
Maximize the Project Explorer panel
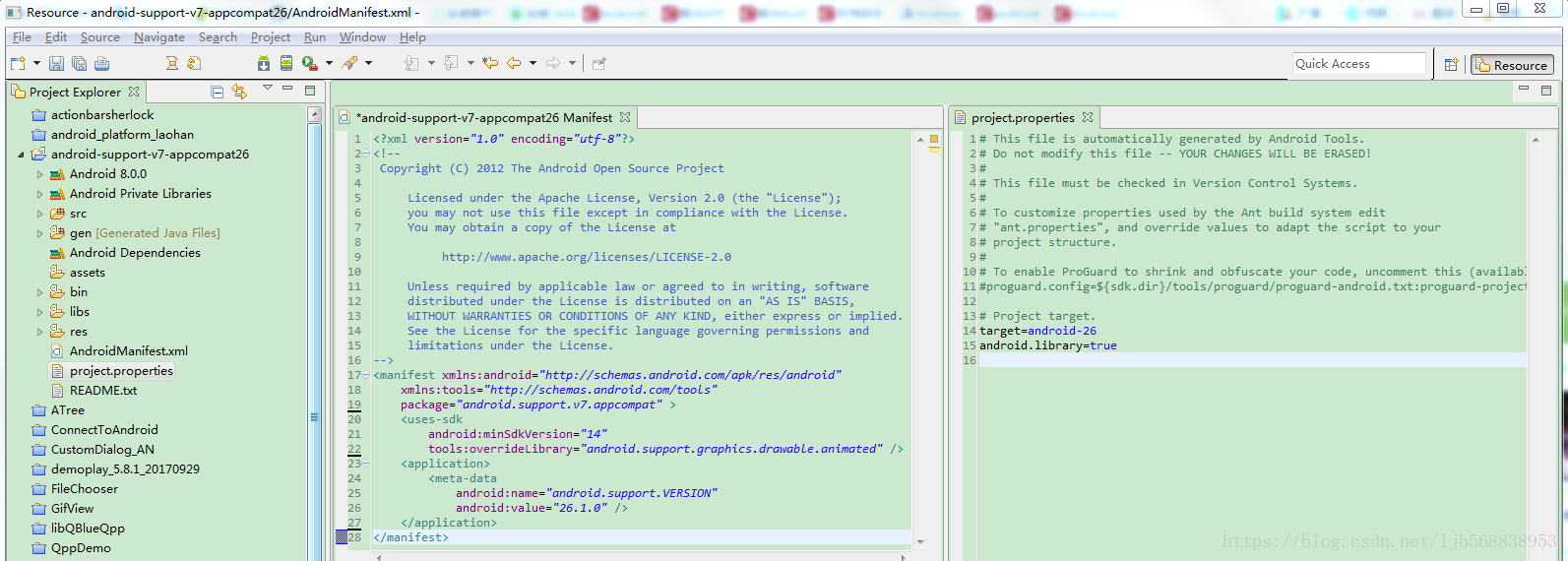click(309, 90)
